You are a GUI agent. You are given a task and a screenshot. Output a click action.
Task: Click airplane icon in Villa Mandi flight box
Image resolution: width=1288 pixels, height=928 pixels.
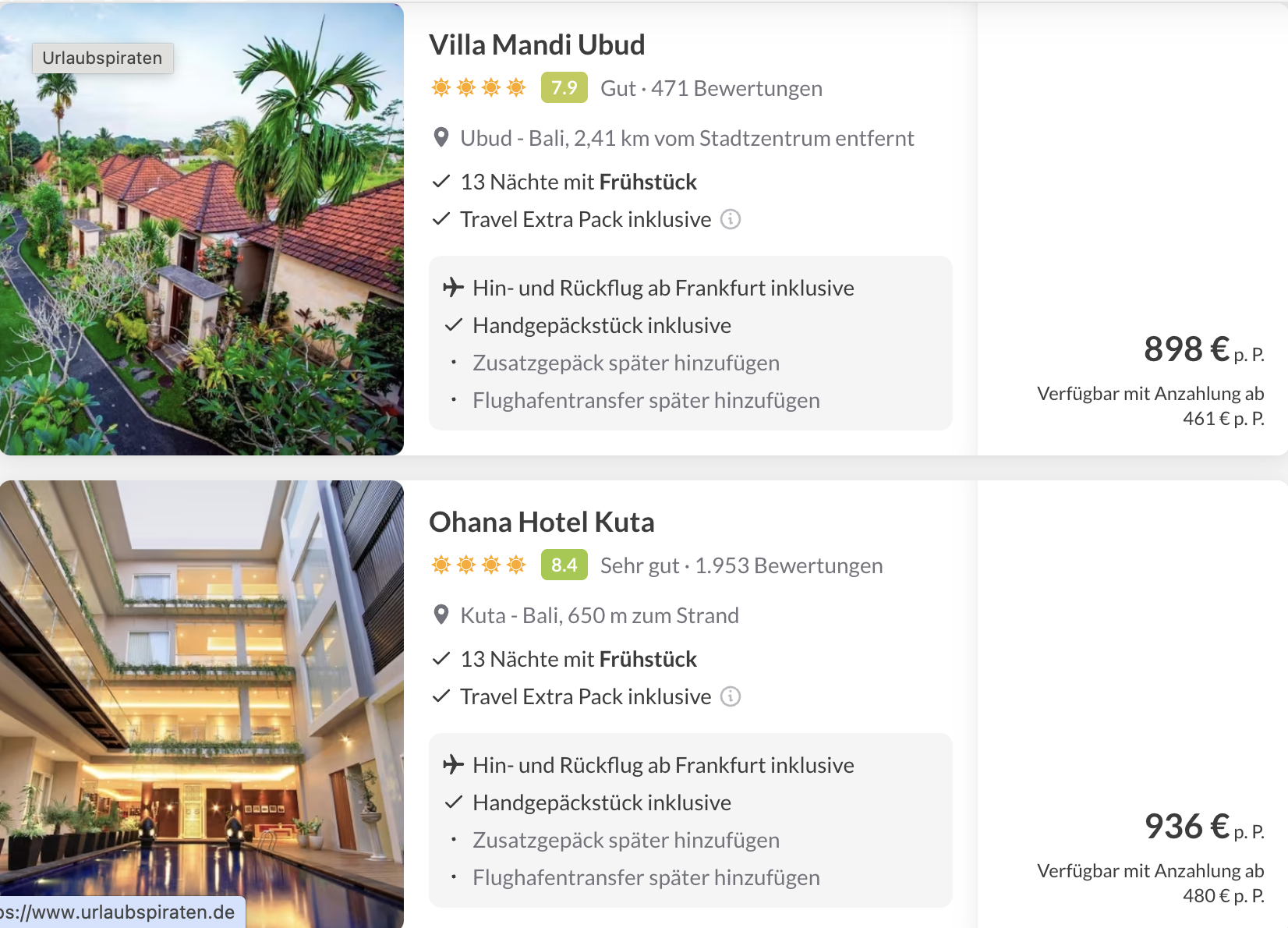(453, 288)
